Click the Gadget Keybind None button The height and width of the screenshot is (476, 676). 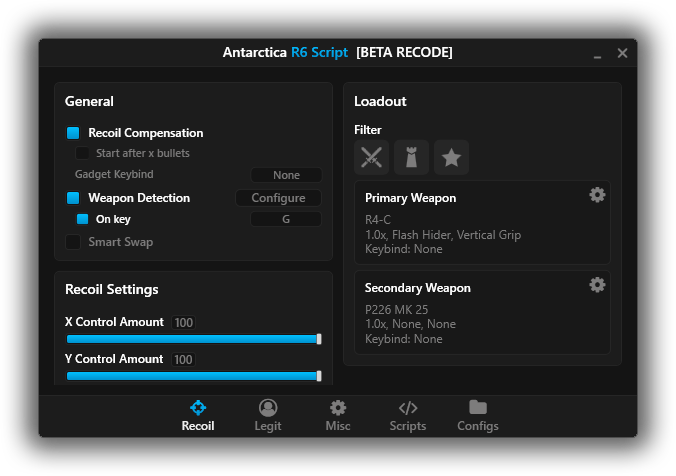(x=286, y=175)
